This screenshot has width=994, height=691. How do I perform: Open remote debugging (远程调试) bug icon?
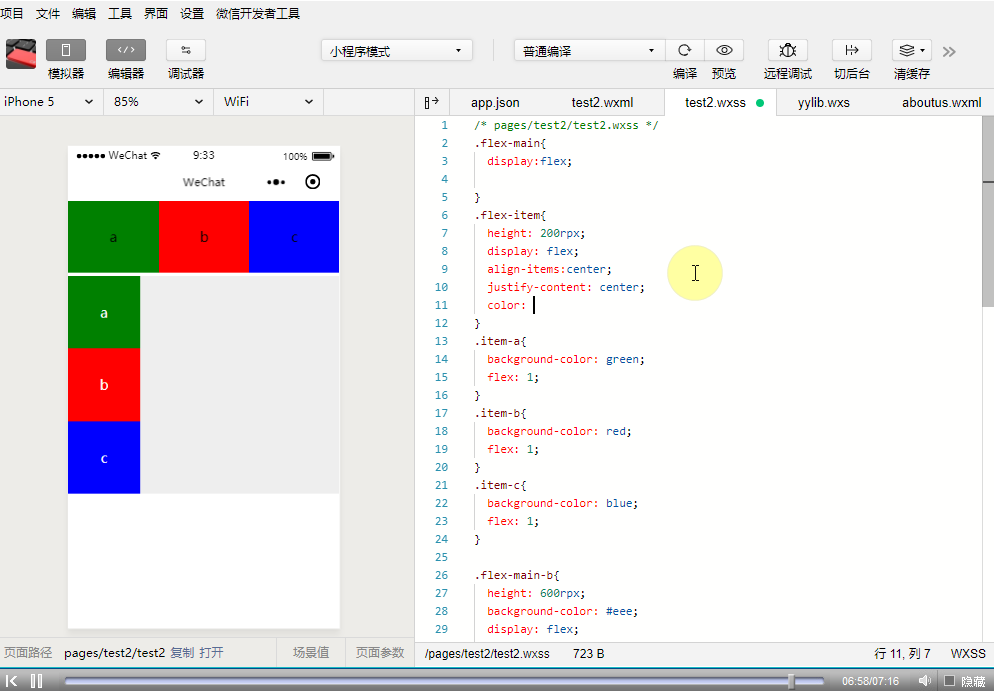tap(788, 50)
